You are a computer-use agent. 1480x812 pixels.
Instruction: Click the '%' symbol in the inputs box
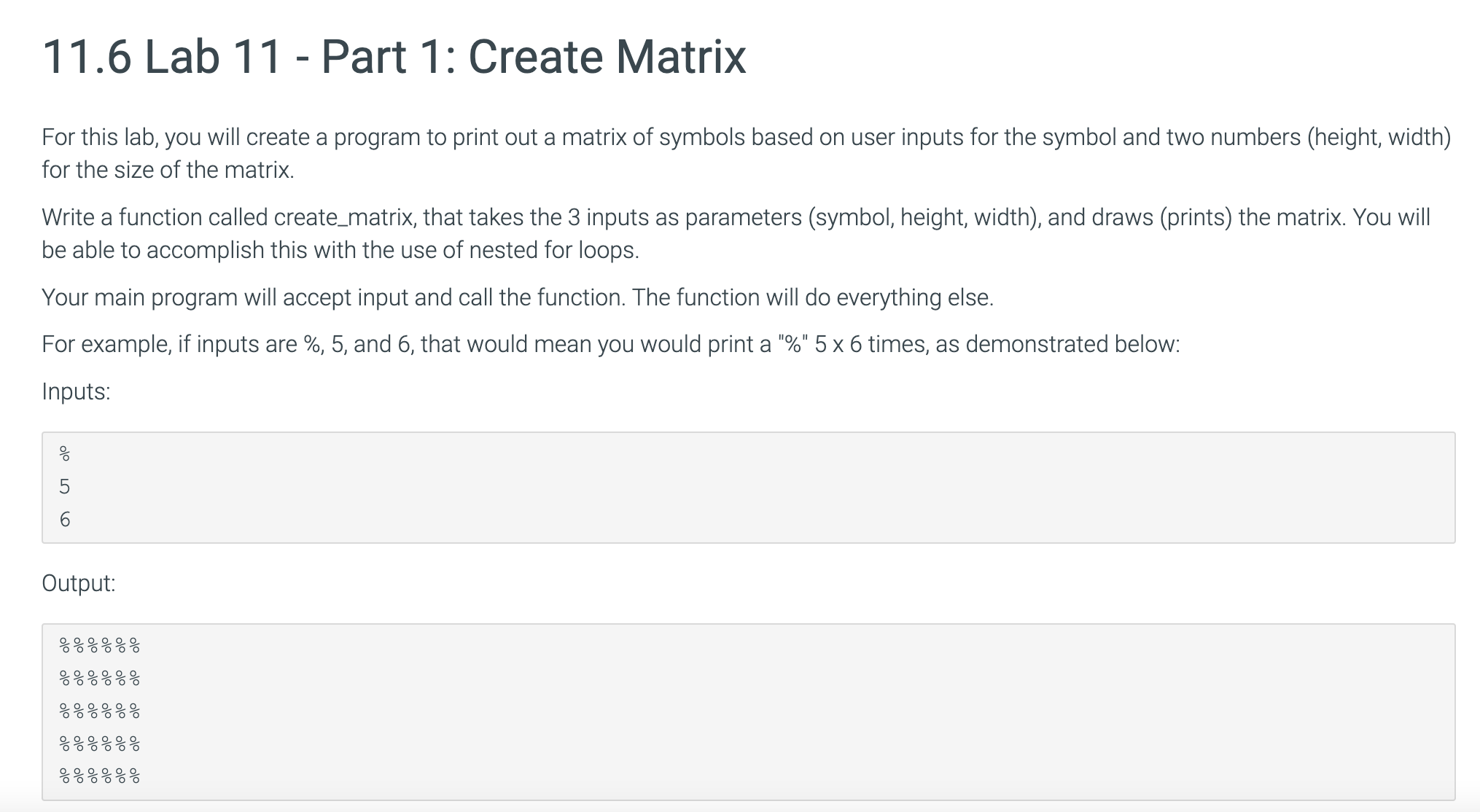pyautogui.click(x=64, y=454)
